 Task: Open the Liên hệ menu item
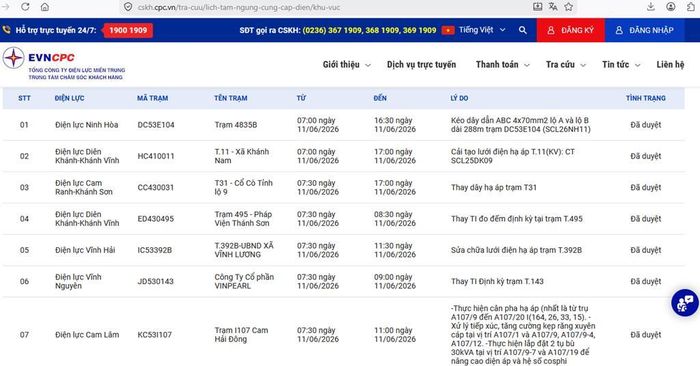[670, 65]
